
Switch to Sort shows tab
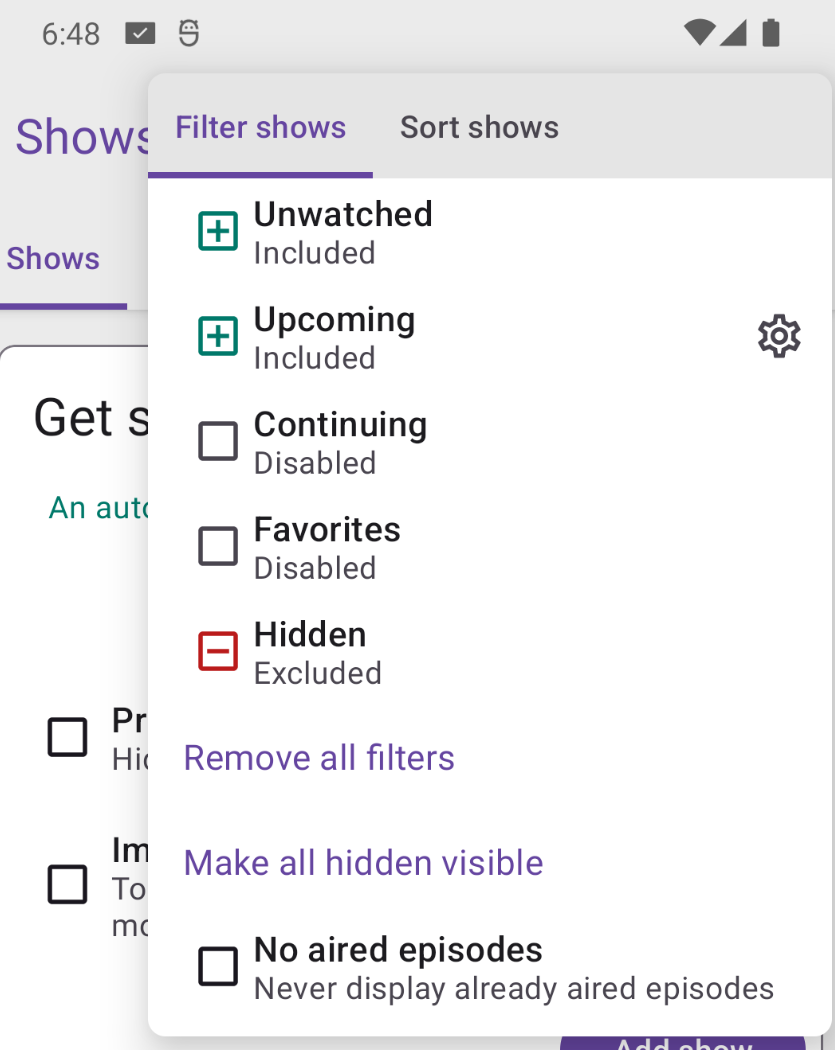479,127
